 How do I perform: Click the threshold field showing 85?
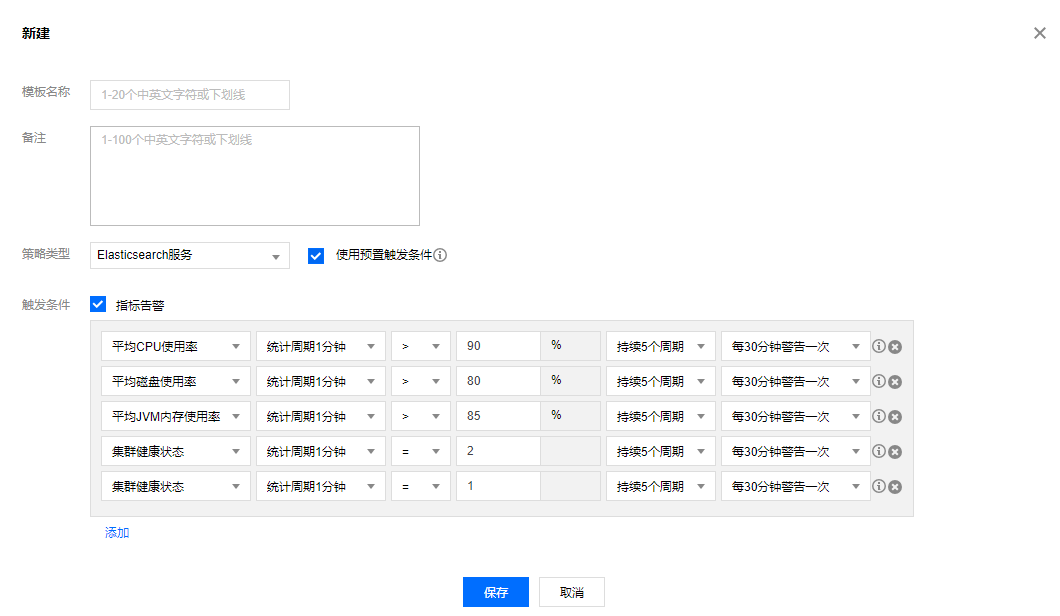pos(498,417)
